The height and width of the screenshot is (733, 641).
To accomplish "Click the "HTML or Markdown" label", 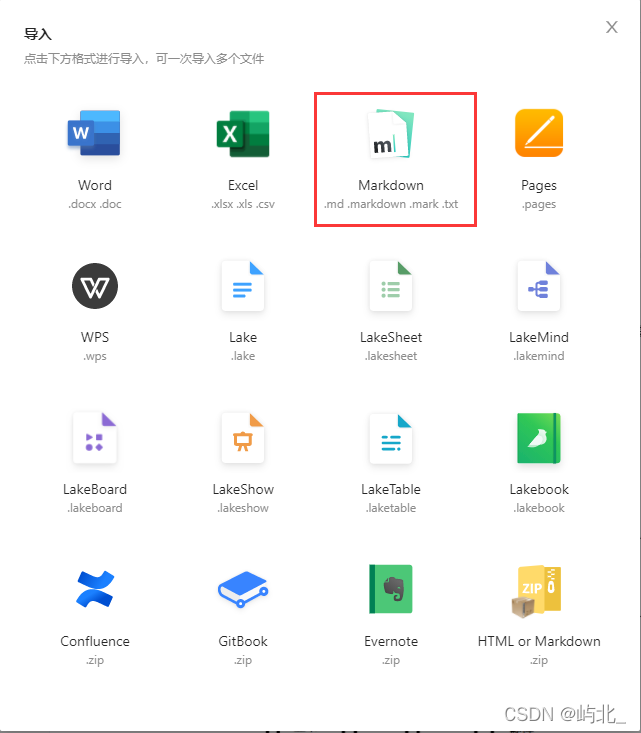I will [x=539, y=641].
